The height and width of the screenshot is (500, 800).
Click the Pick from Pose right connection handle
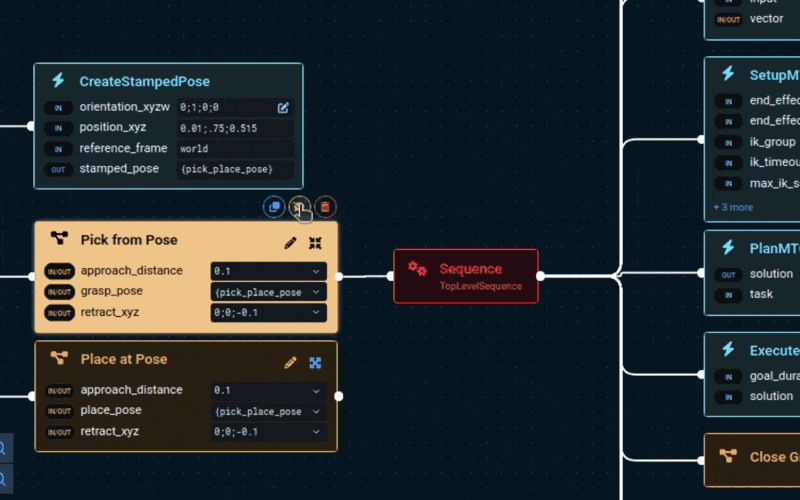(x=339, y=276)
